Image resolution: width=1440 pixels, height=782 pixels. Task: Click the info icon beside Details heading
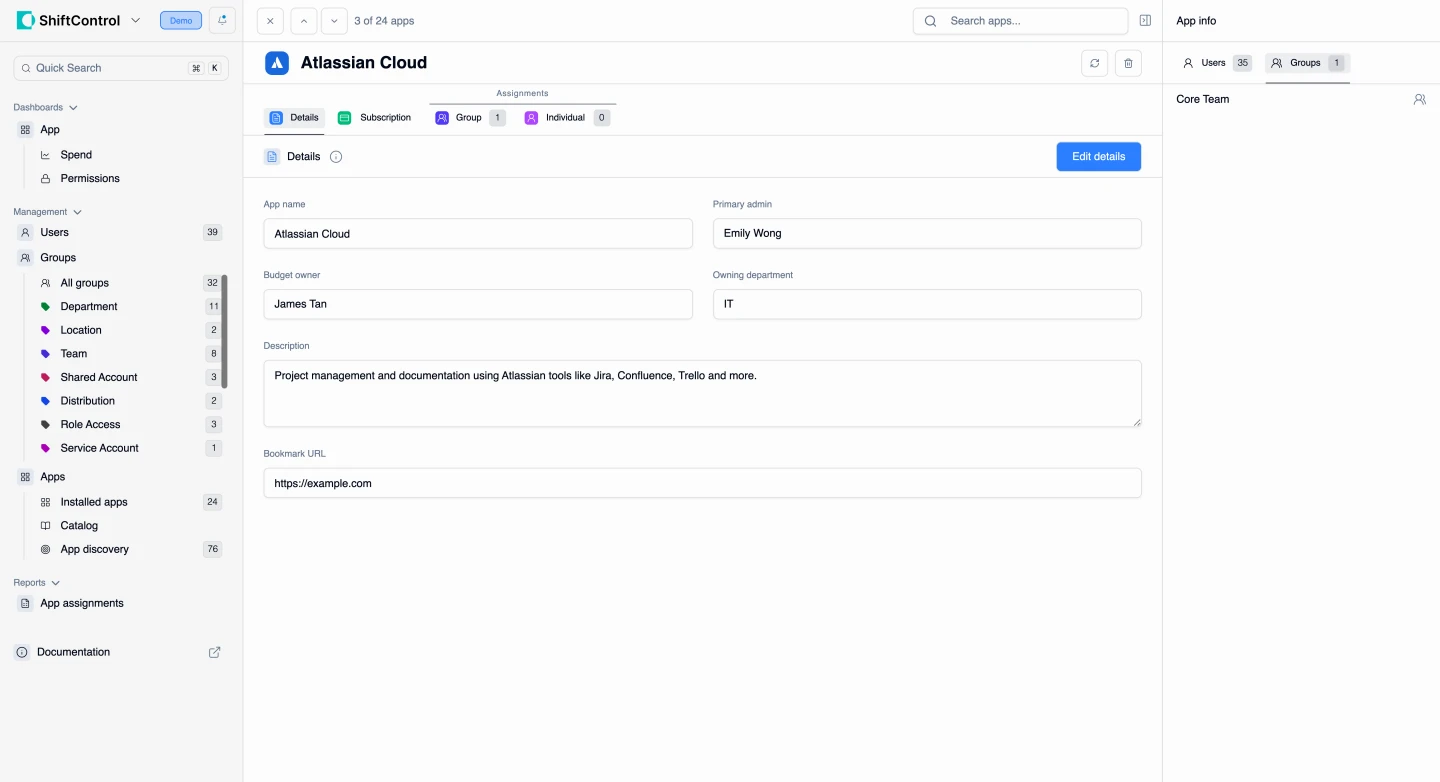click(336, 157)
